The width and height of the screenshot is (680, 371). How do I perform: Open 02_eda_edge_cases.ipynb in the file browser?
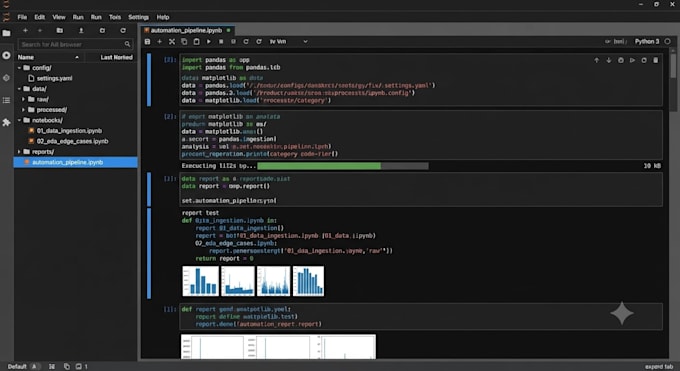(72, 141)
